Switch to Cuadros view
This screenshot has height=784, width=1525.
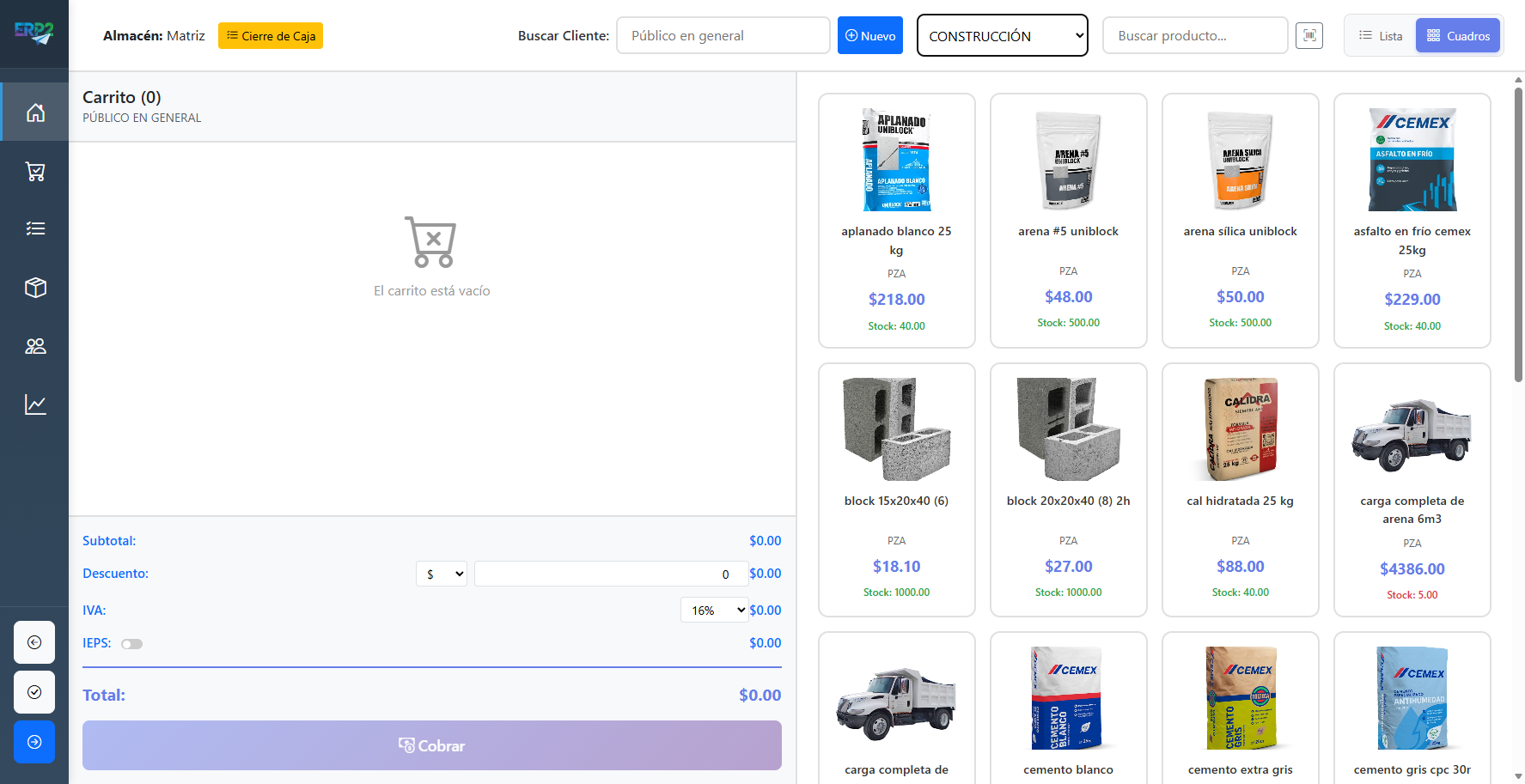pos(1458,36)
